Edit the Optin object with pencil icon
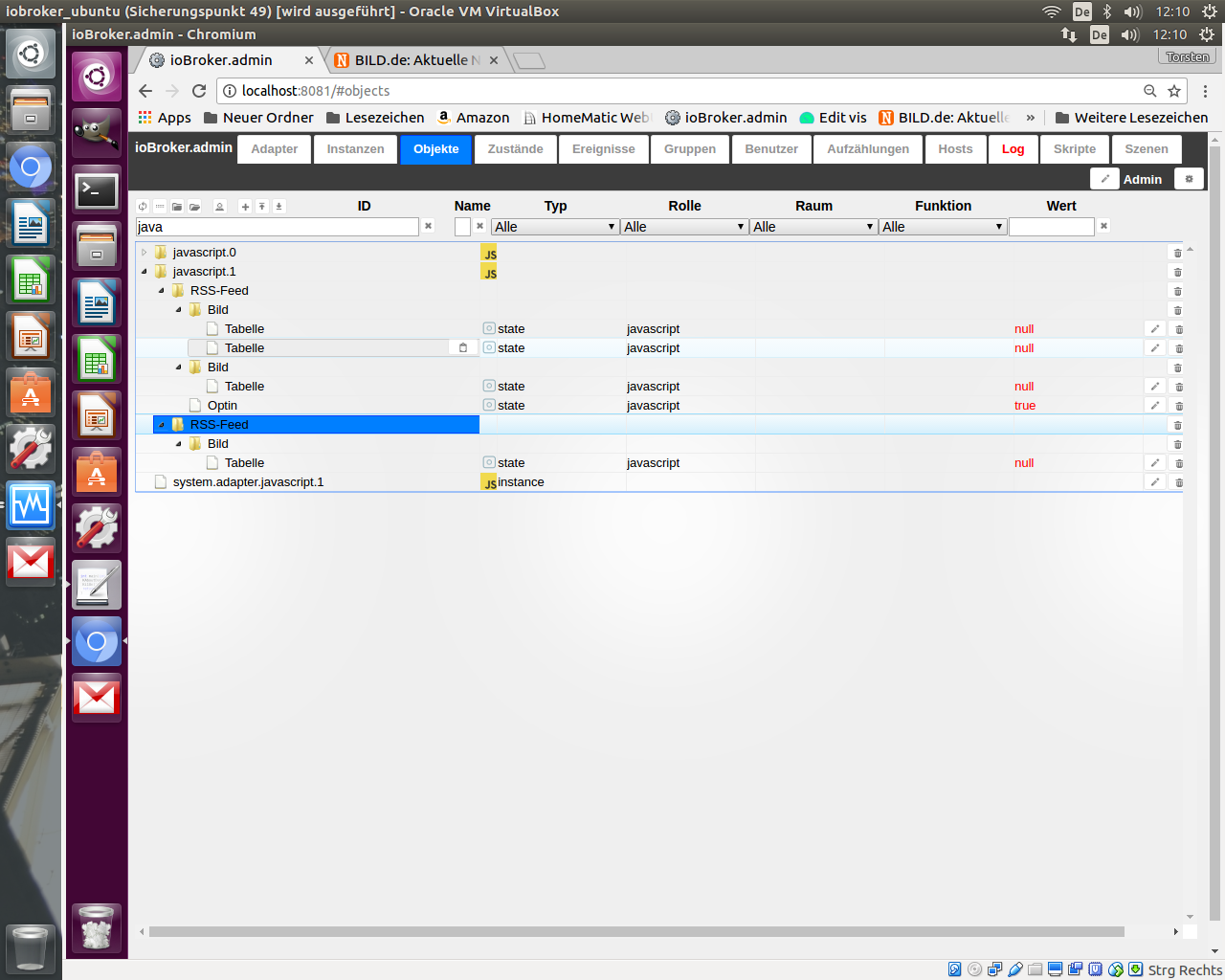1225x980 pixels. (1155, 406)
